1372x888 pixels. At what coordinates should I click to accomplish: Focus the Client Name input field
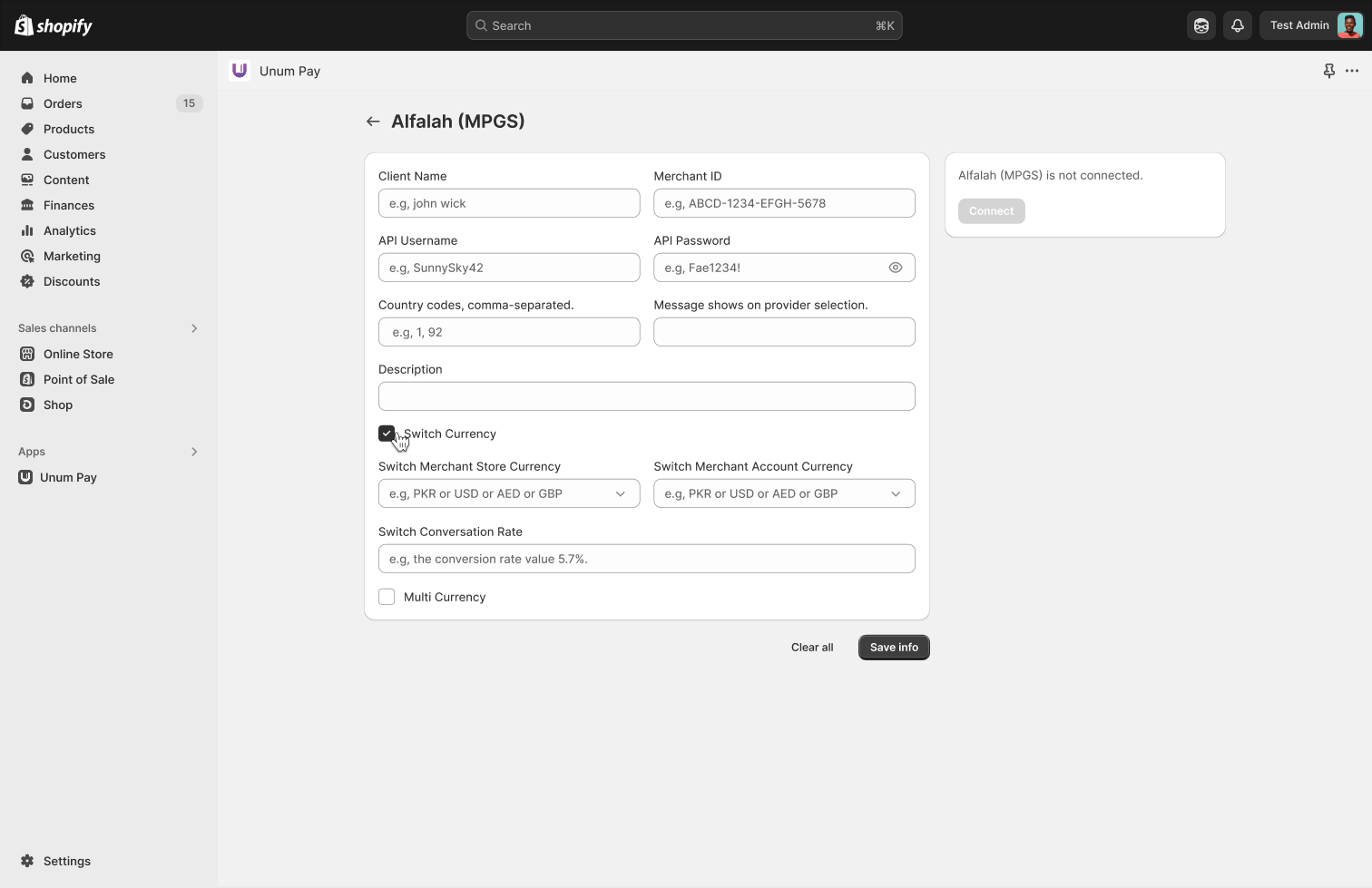[509, 203]
